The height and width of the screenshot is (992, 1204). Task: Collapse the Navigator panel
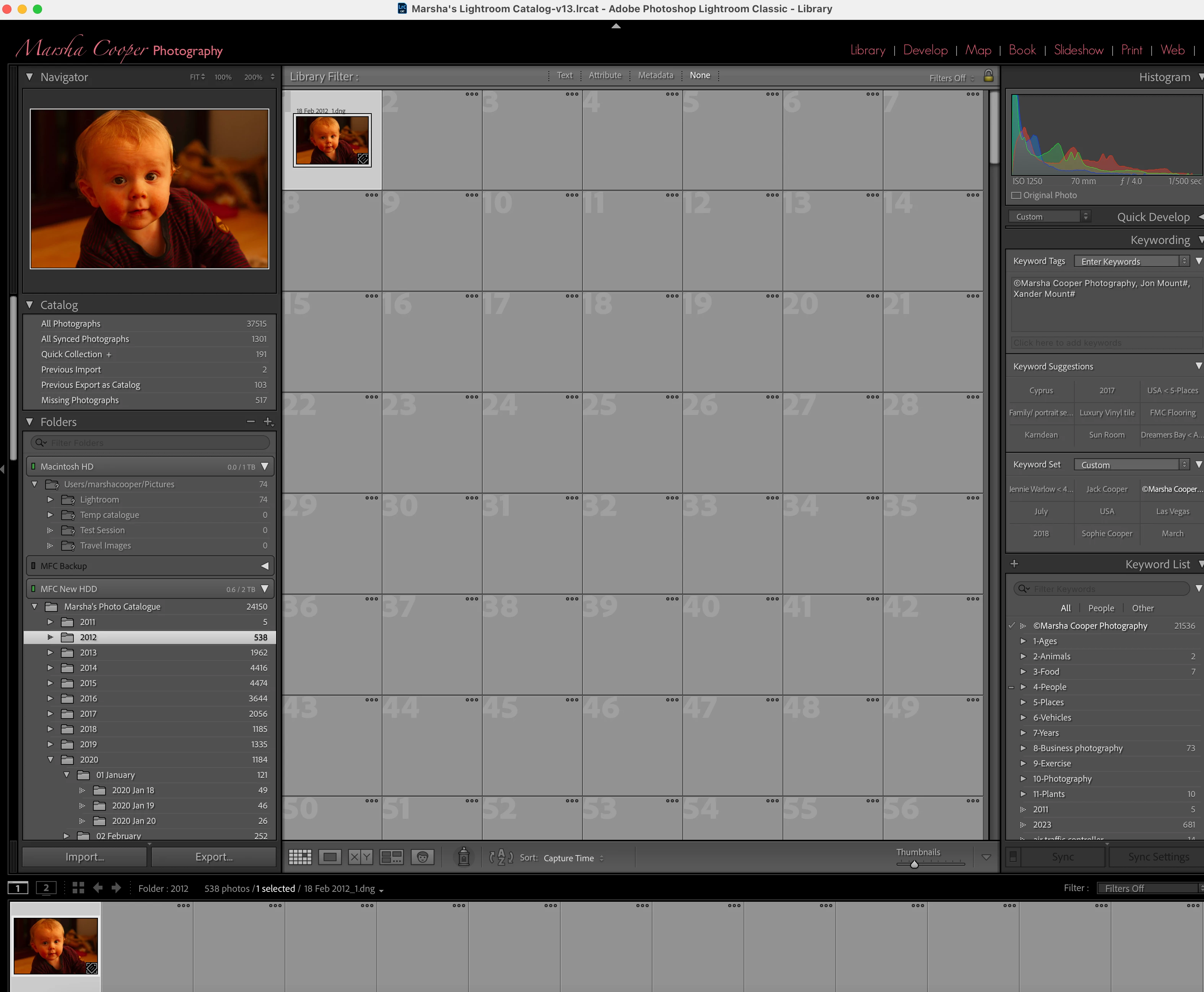30,76
